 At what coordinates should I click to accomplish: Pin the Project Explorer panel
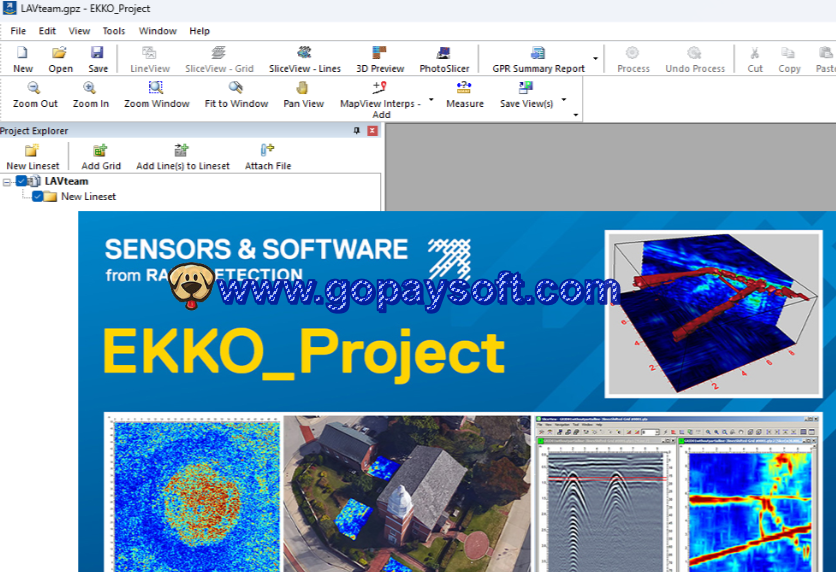(x=357, y=131)
